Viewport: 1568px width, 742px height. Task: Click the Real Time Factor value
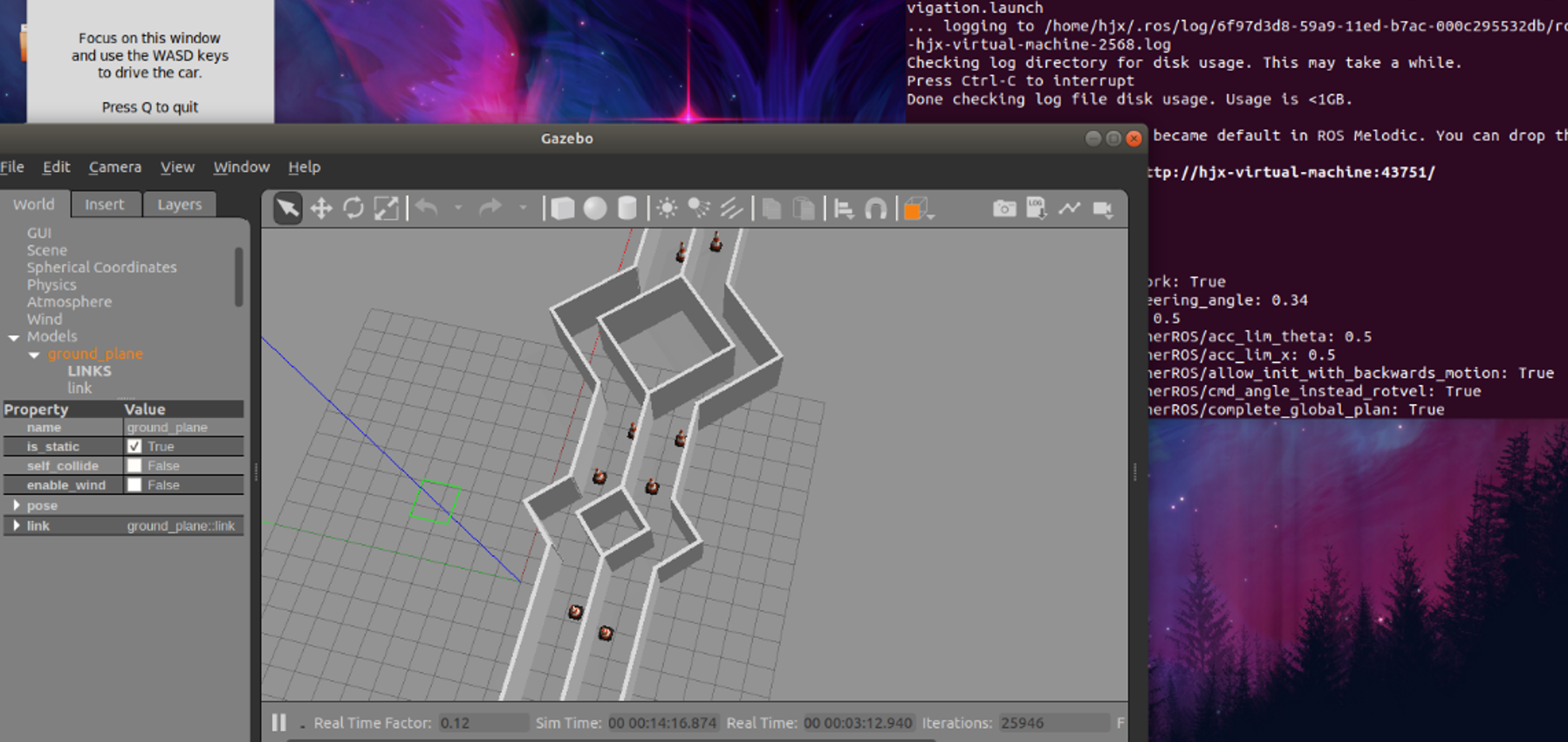click(483, 723)
